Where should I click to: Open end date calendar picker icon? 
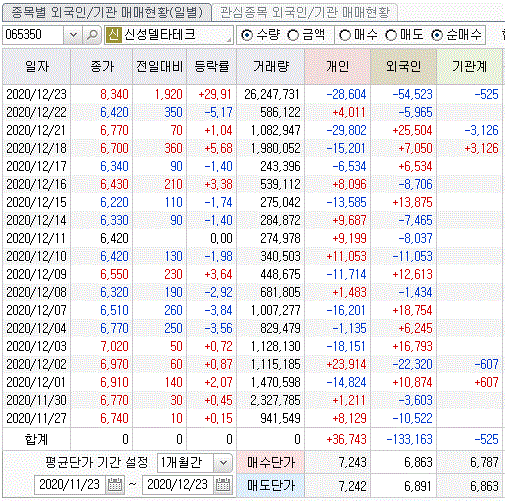point(223,484)
